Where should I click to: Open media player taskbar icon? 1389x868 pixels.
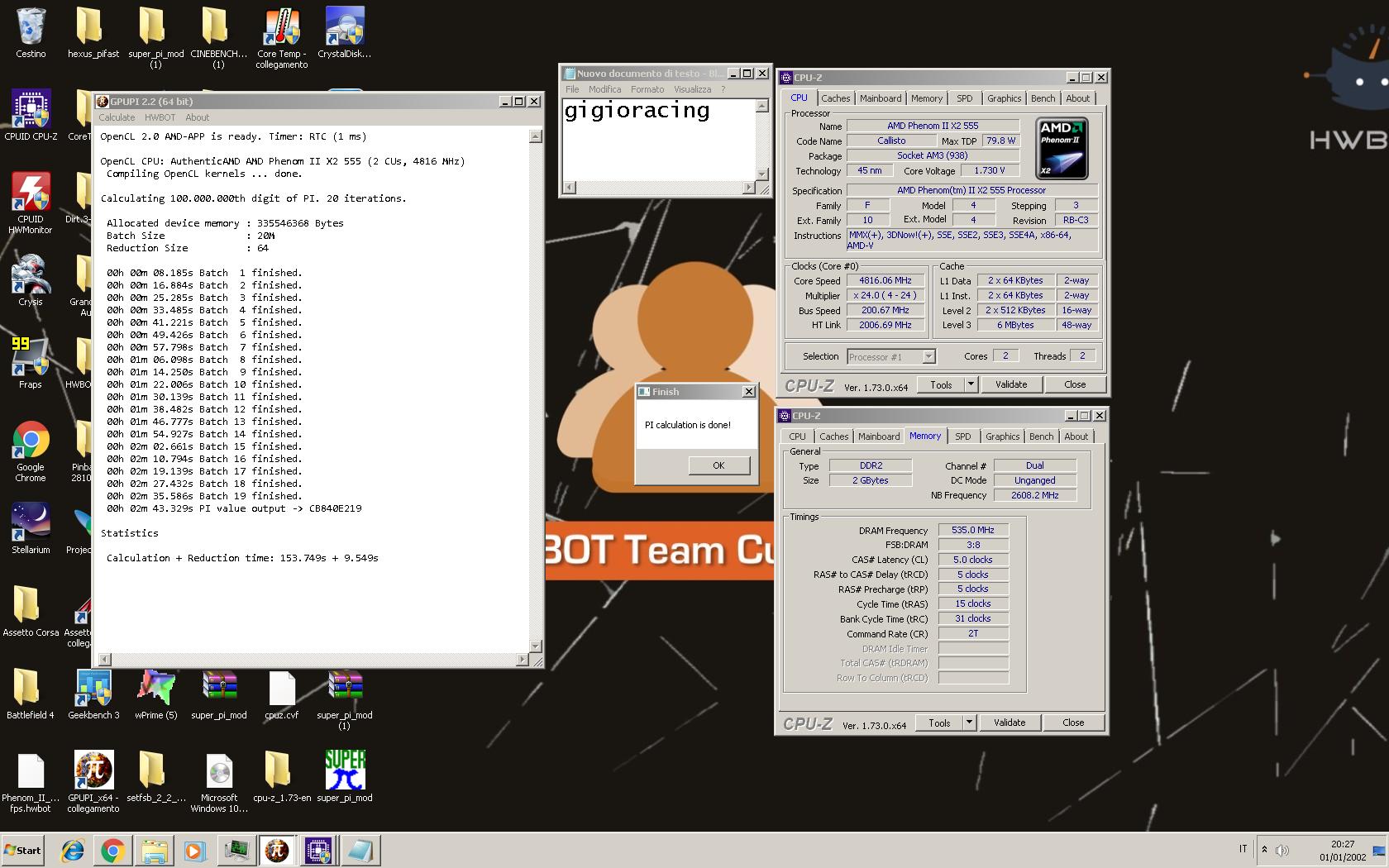pos(194,850)
